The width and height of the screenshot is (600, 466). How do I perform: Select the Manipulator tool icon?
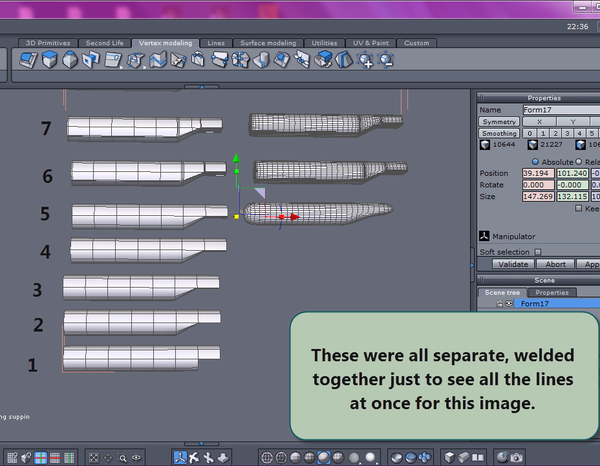485,237
